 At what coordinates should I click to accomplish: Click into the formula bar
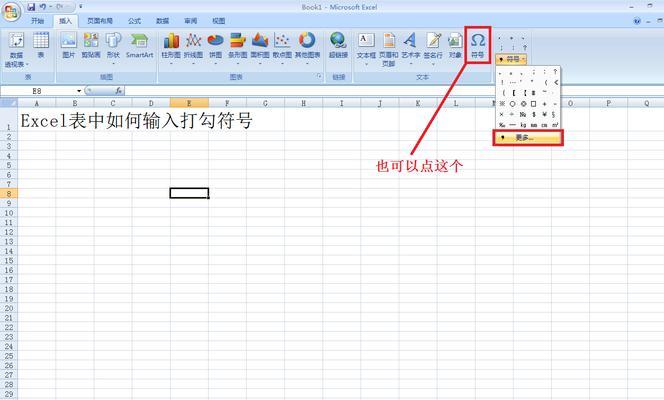pyautogui.click(x=394, y=91)
